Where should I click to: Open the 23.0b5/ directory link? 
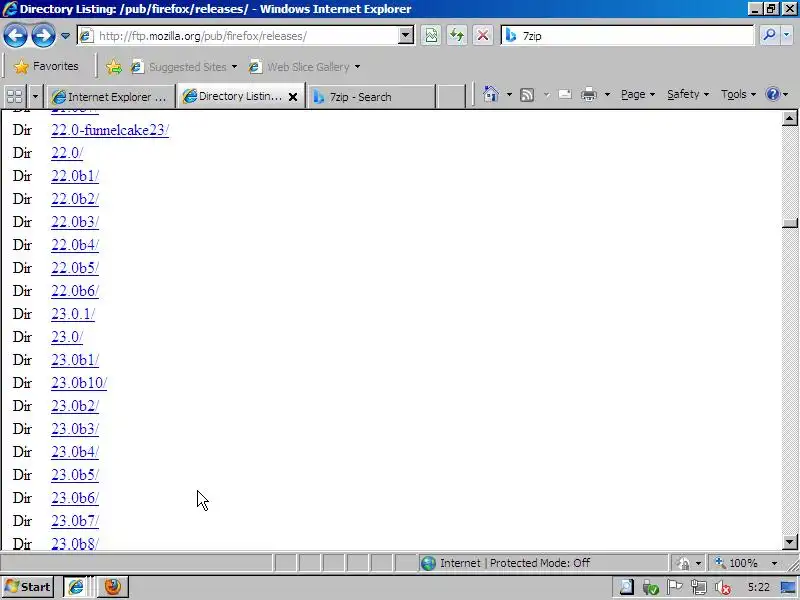(75, 474)
